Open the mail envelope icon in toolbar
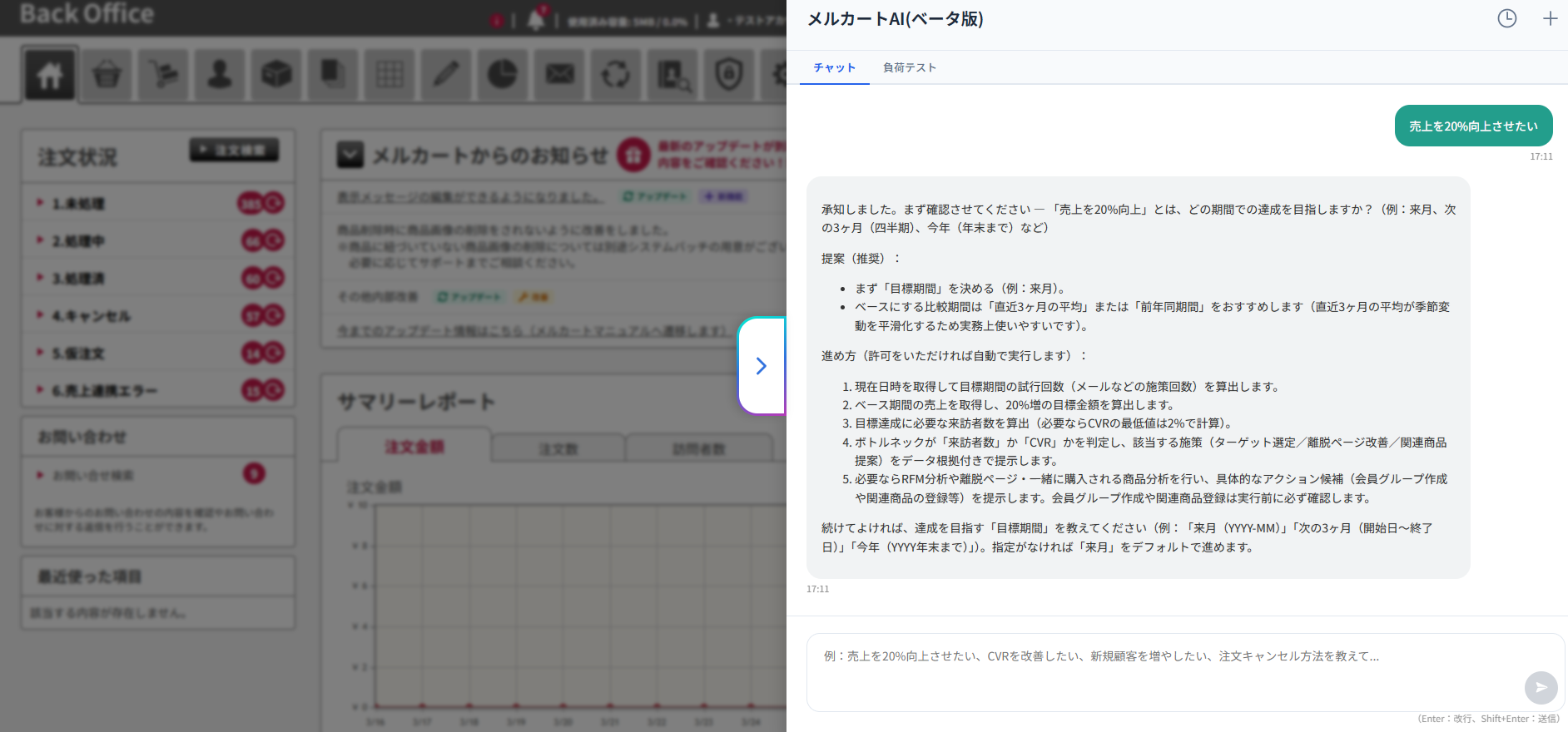Viewport: 1568px width, 732px height. [x=559, y=75]
